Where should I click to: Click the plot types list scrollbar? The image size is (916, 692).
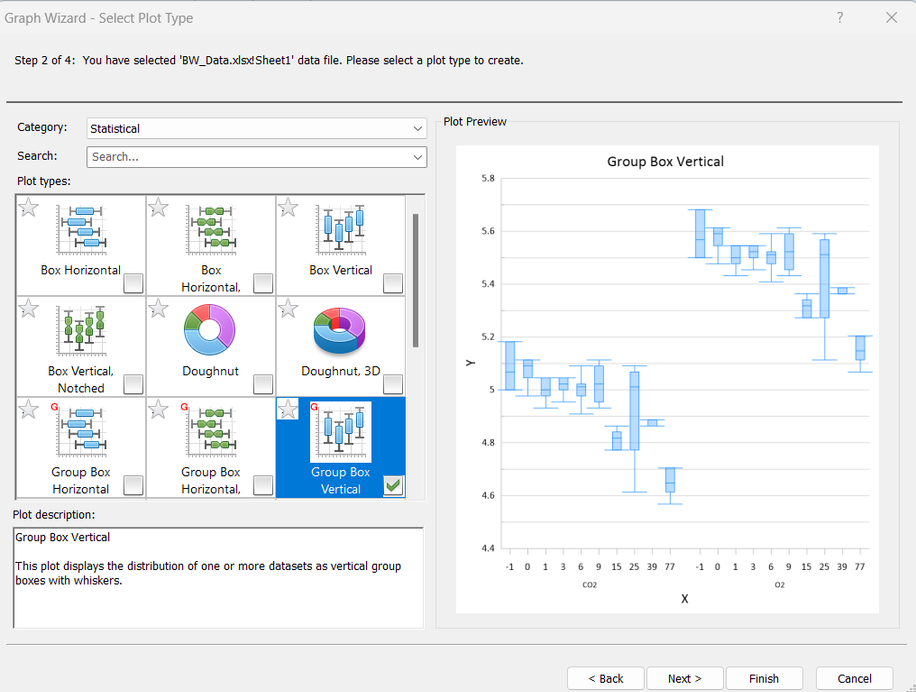tap(416, 280)
